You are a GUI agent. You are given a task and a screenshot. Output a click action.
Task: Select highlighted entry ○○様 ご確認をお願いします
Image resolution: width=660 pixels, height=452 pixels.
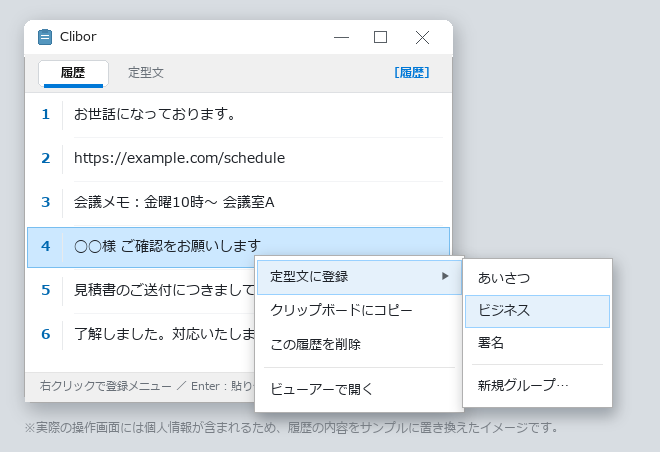(238, 247)
